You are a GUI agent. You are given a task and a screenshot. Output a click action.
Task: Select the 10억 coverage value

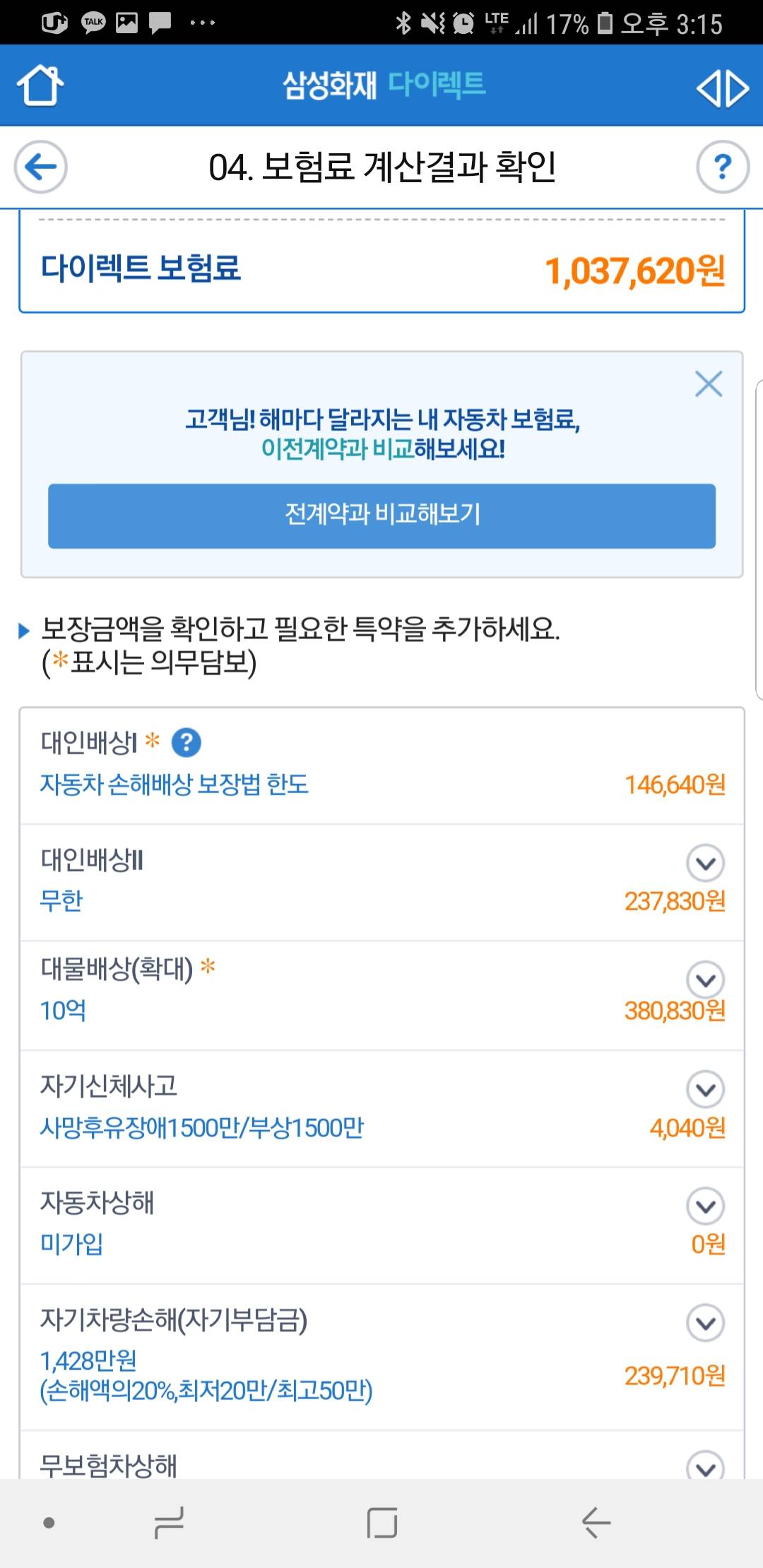(63, 1011)
